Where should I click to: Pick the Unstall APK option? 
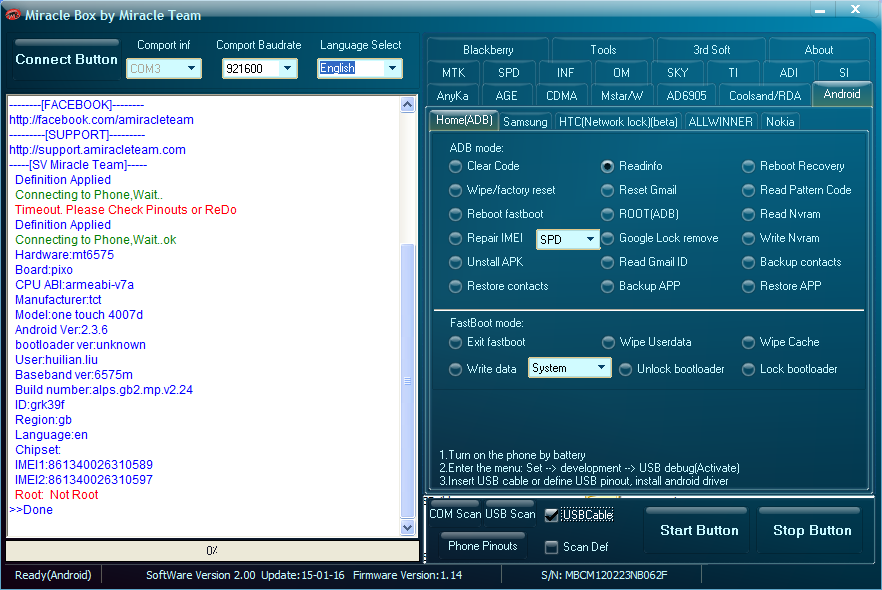point(455,263)
